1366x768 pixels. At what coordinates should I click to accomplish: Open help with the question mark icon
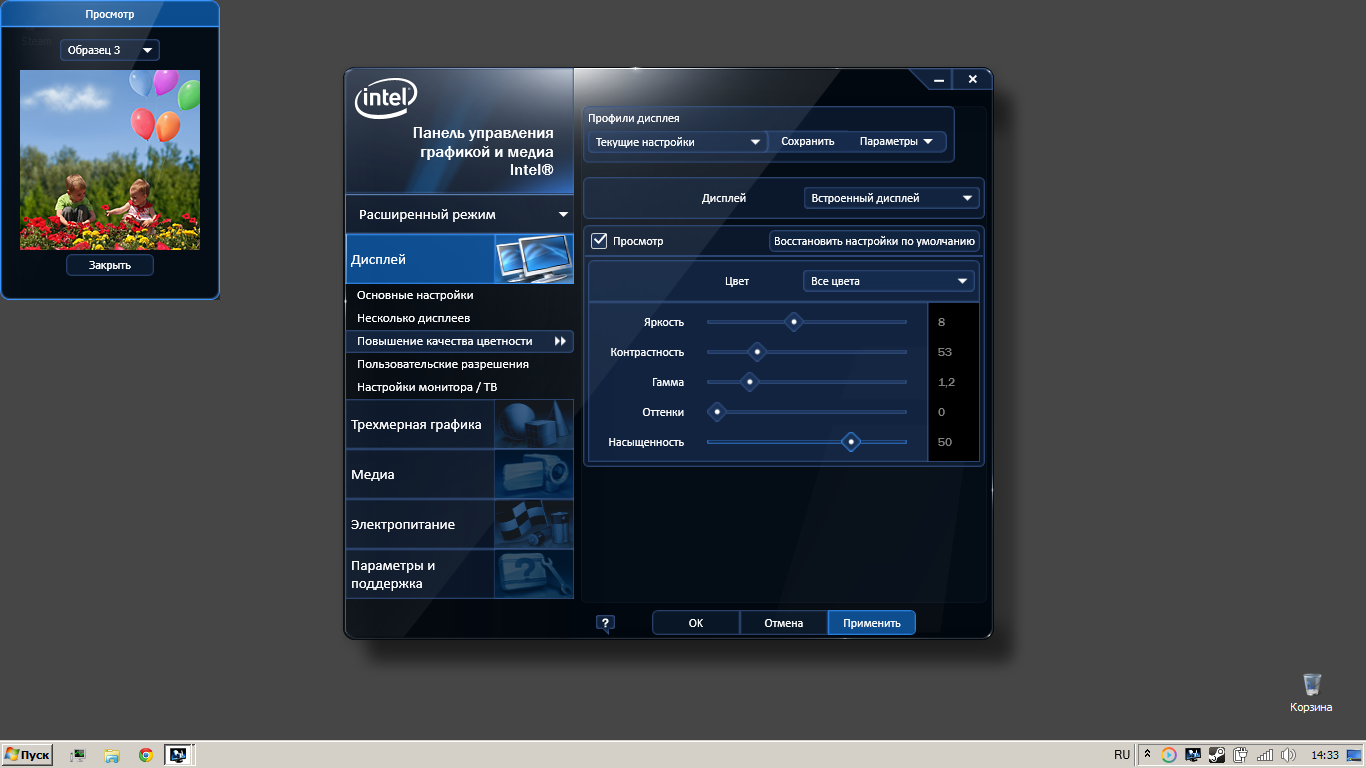pyautogui.click(x=605, y=624)
